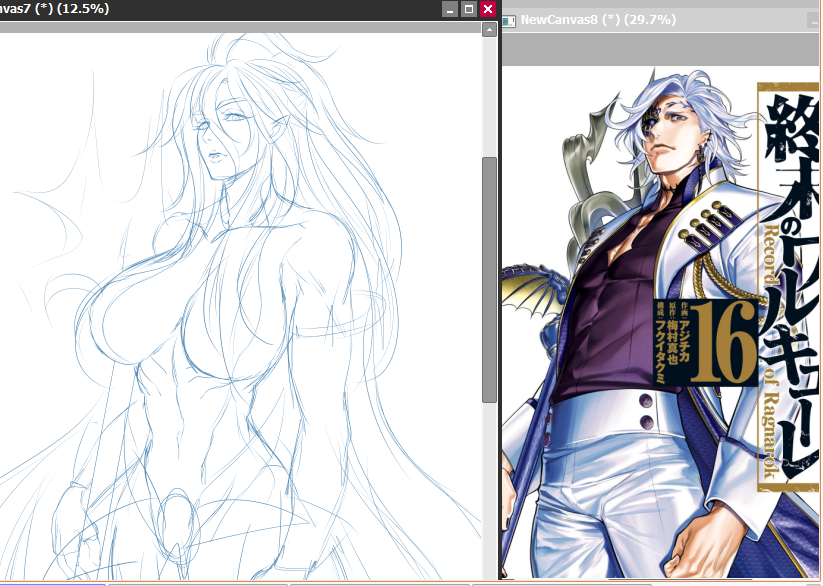823x586 pixels.
Task: Minimize the canvas7 sketch window
Action: [450, 9]
